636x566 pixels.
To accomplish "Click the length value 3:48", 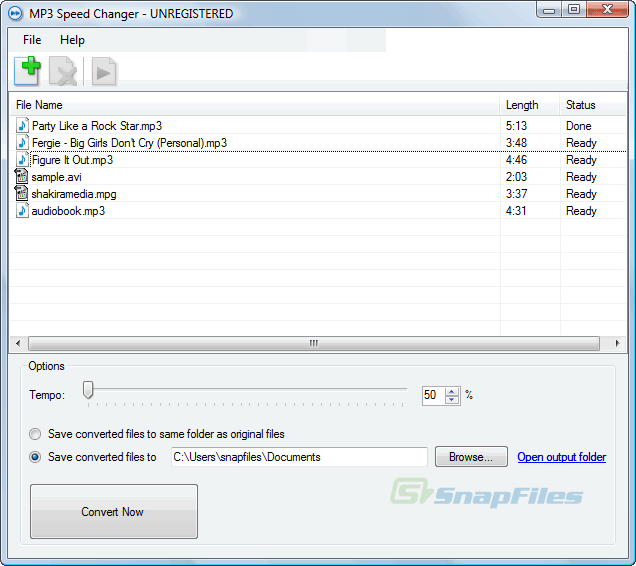I will tap(516, 143).
